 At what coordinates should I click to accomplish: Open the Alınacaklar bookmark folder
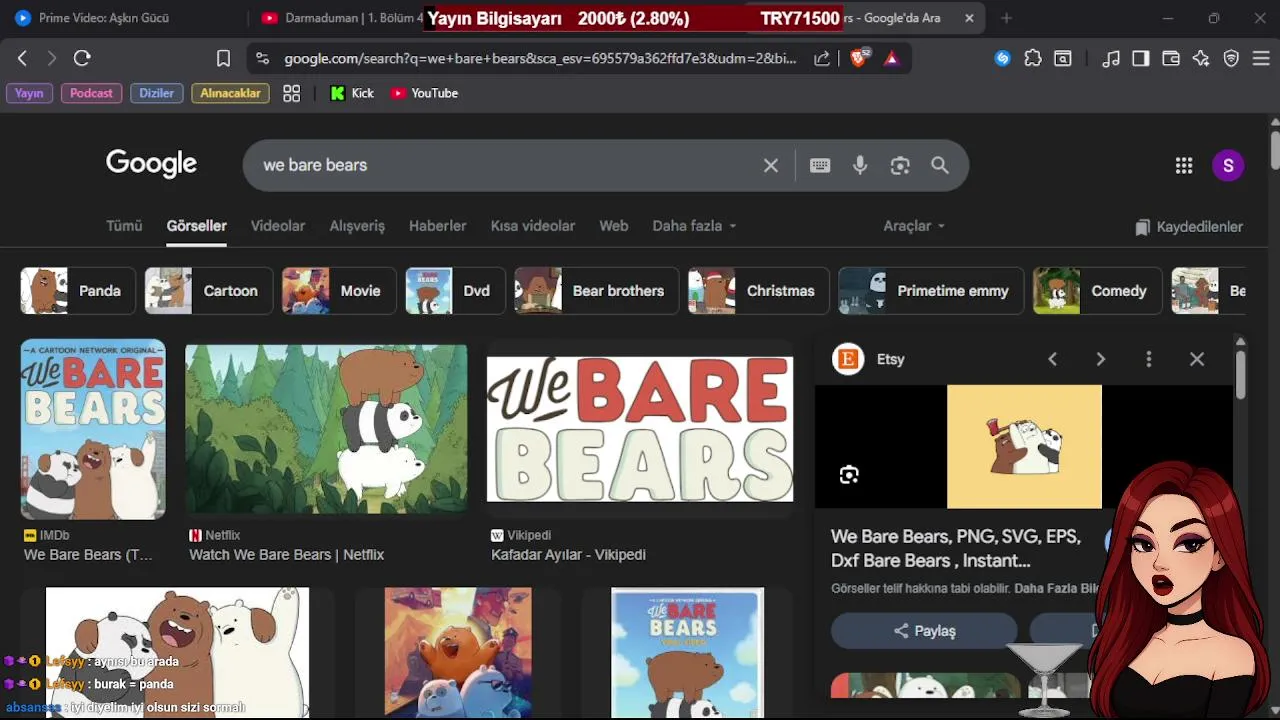[231, 93]
